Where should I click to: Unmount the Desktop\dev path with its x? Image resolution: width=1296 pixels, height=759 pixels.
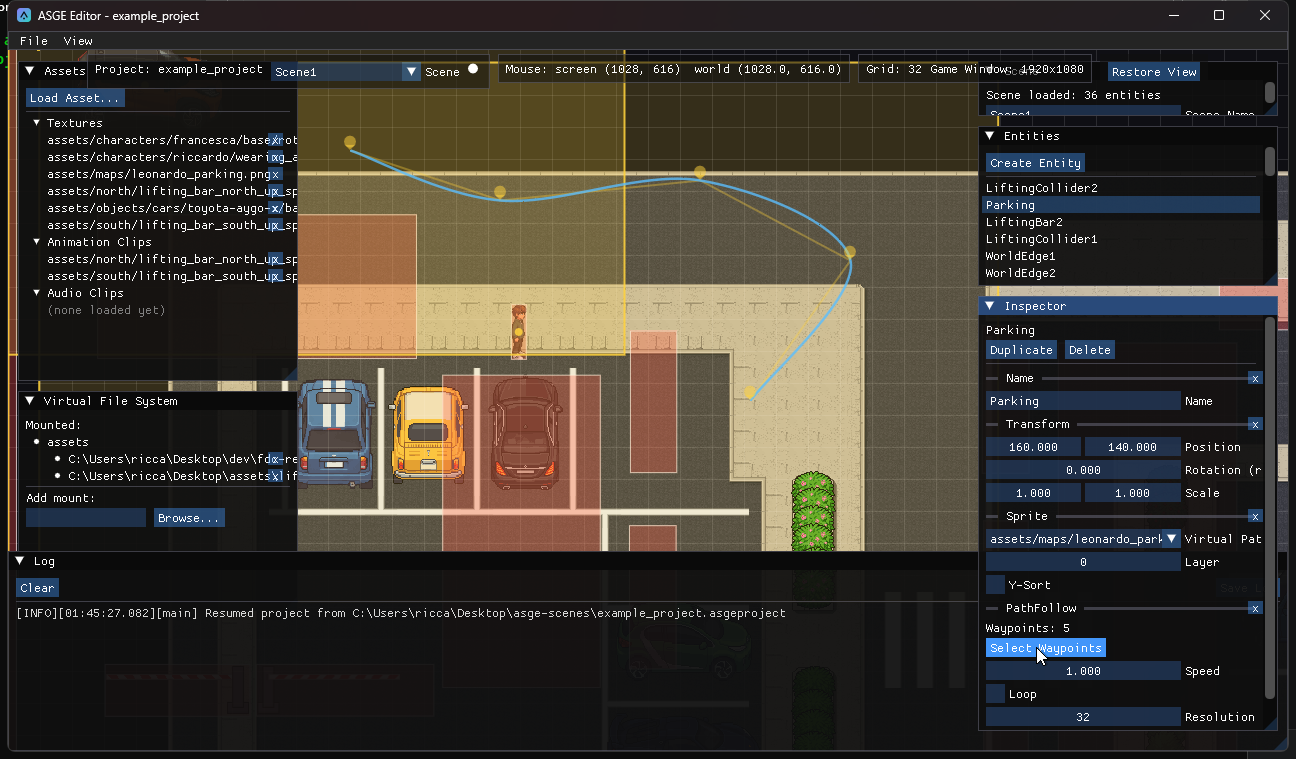(x=276, y=459)
